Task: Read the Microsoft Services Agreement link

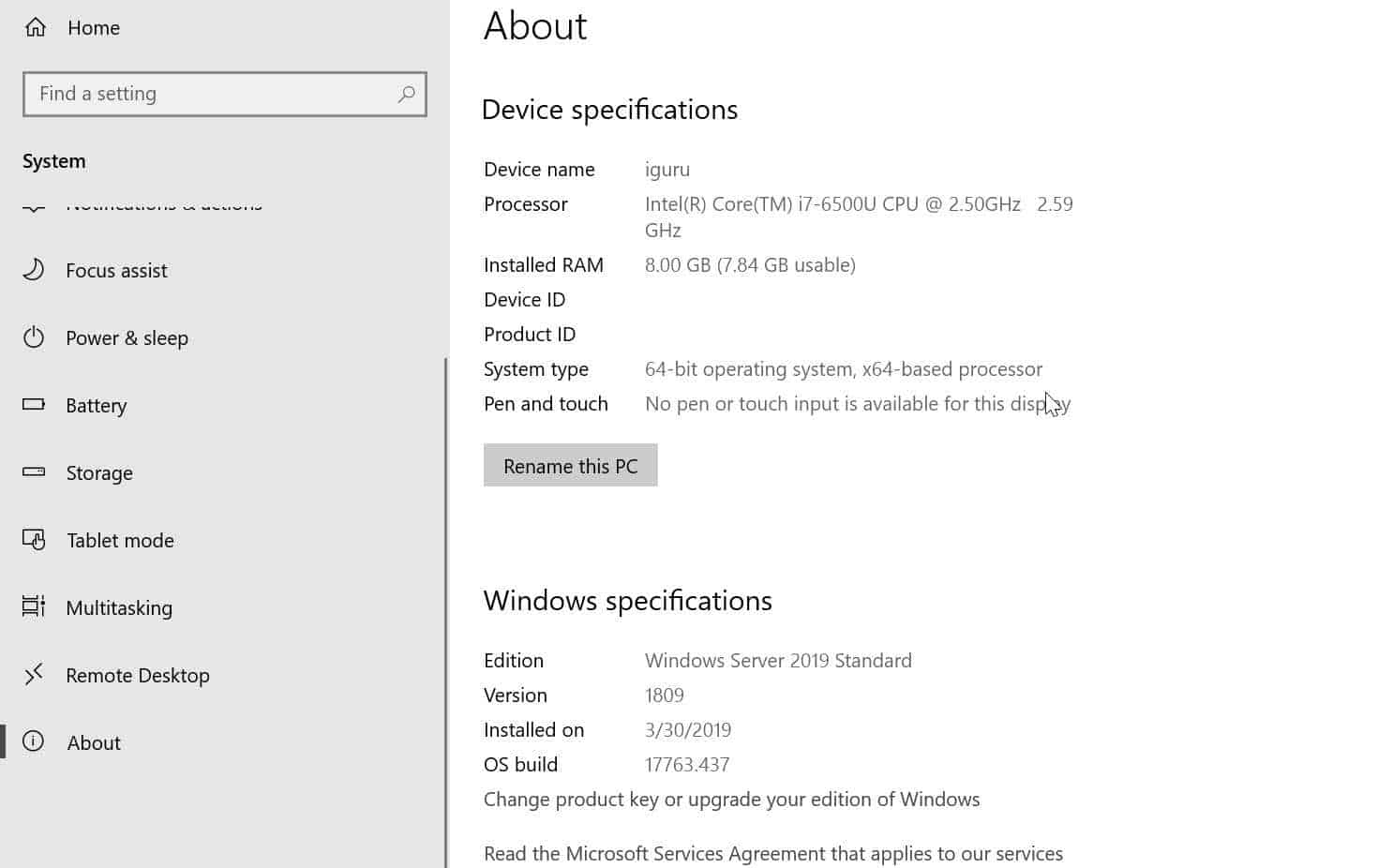Action: coord(773,854)
